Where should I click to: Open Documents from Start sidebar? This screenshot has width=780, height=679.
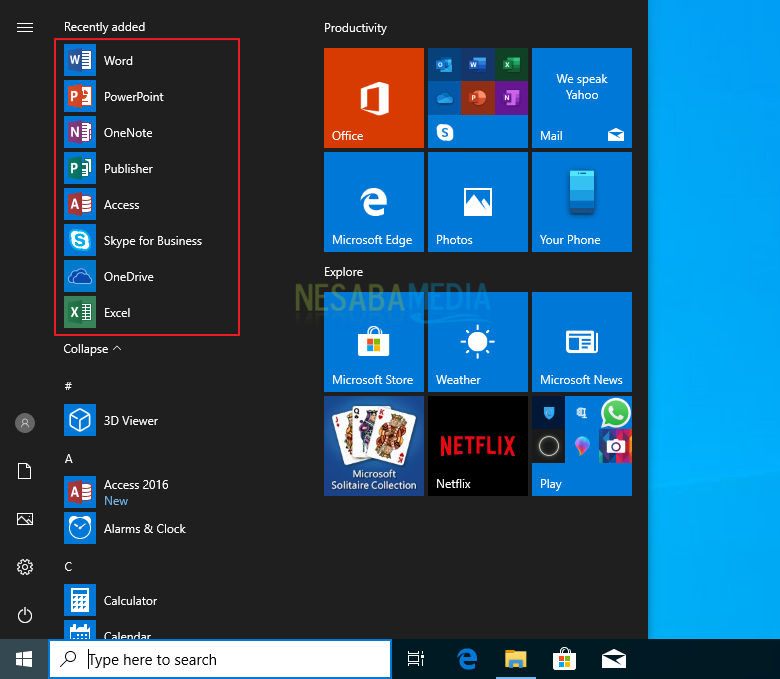[25, 471]
